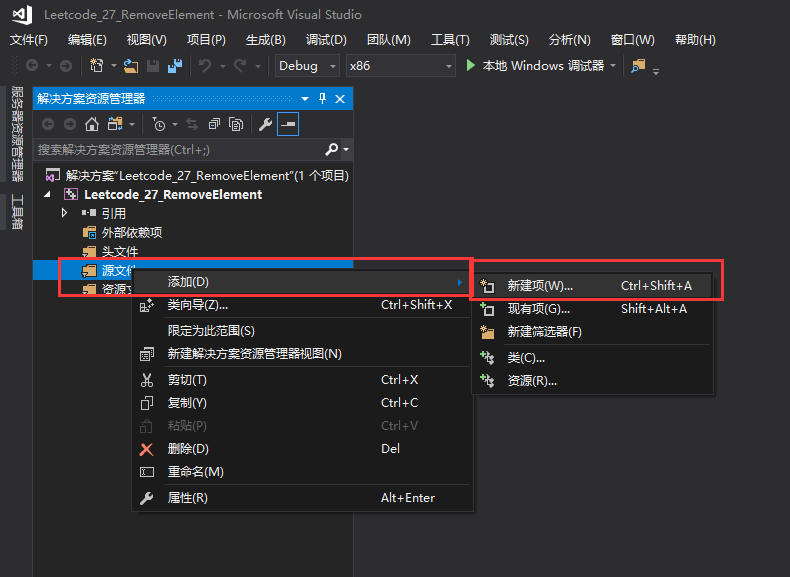Choose 新建解决方案资源管理器视图(N)

[302, 354]
